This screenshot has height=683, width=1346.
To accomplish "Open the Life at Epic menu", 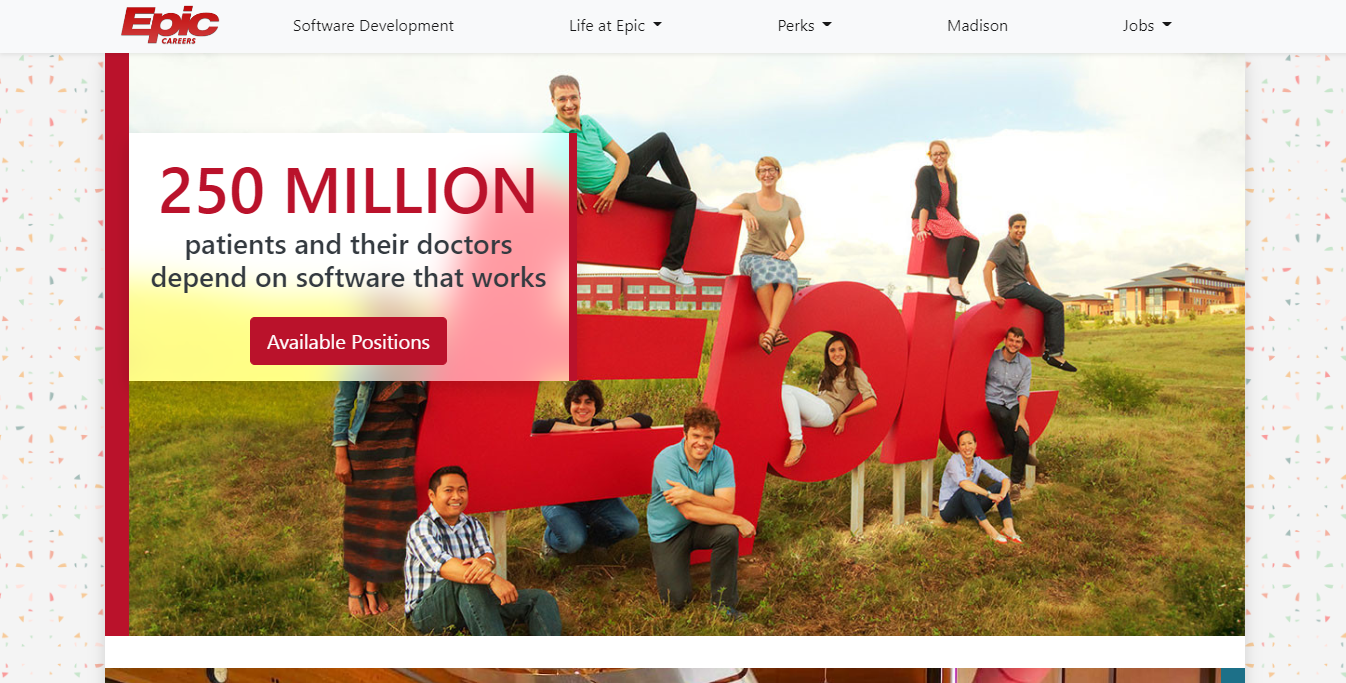I will click(x=615, y=26).
